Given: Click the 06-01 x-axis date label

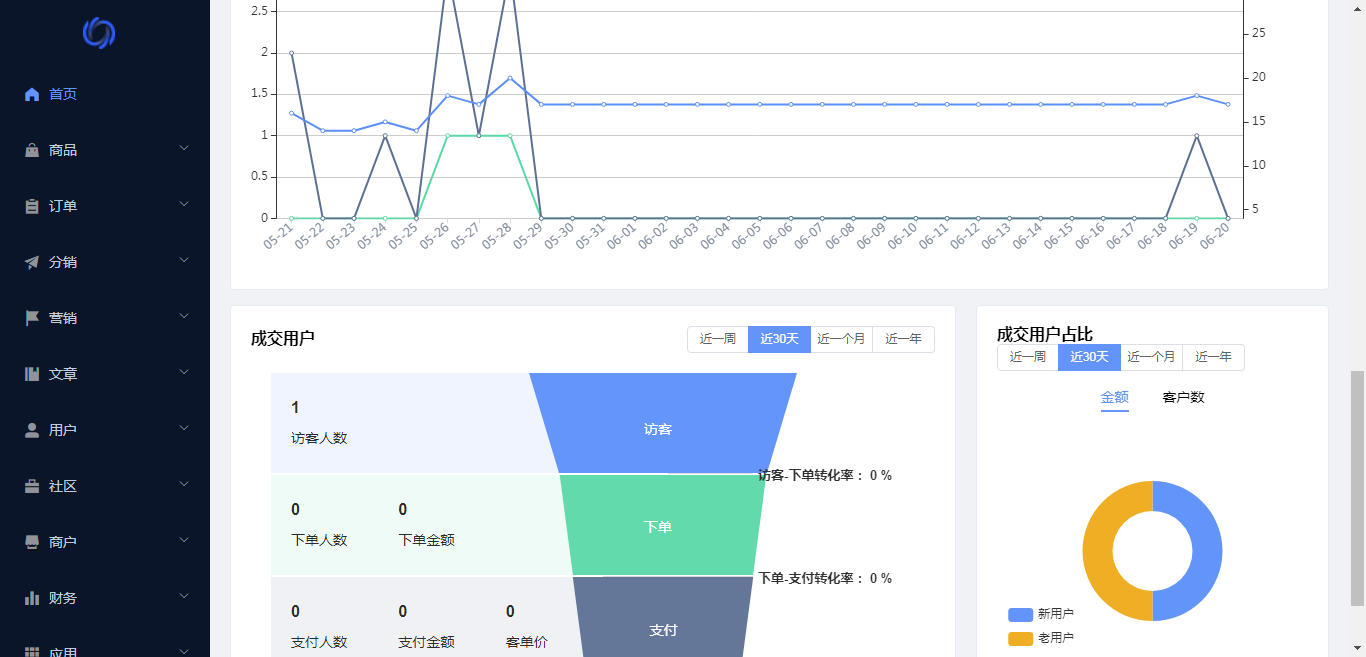Looking at the screenshot, I should [622, 237].
